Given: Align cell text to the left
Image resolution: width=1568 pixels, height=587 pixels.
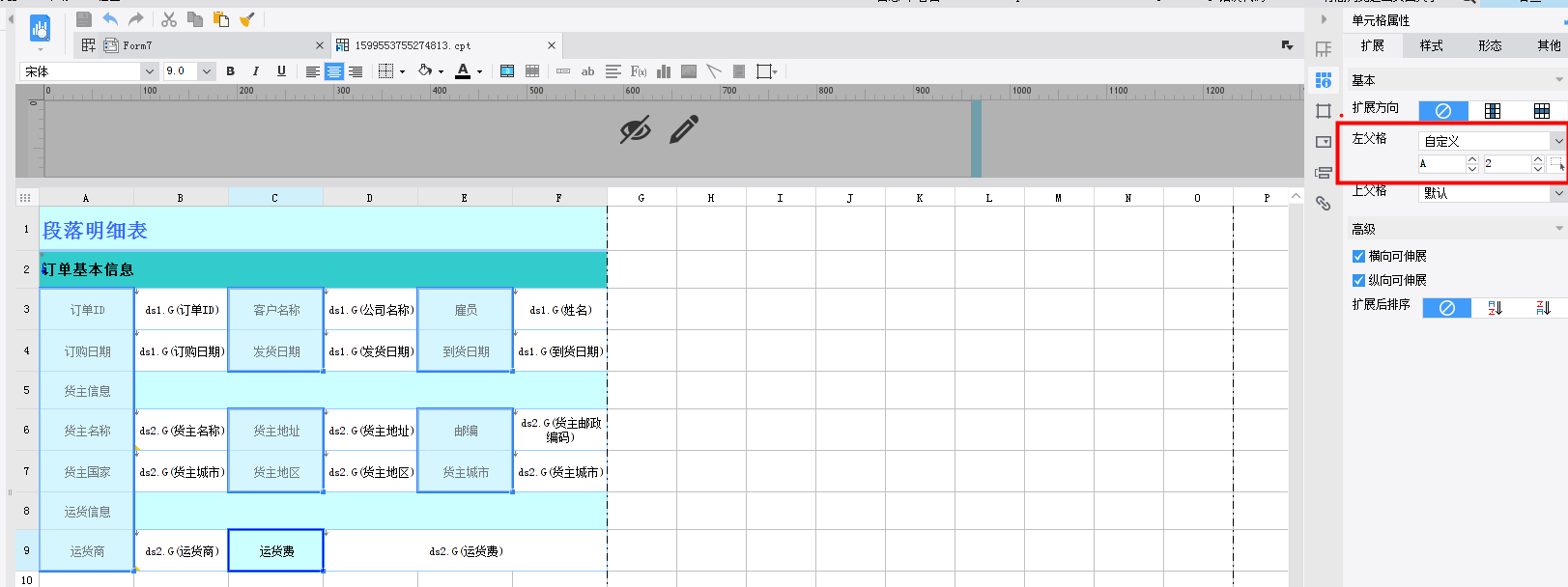Looking at the screenshot, I should 313,71.
